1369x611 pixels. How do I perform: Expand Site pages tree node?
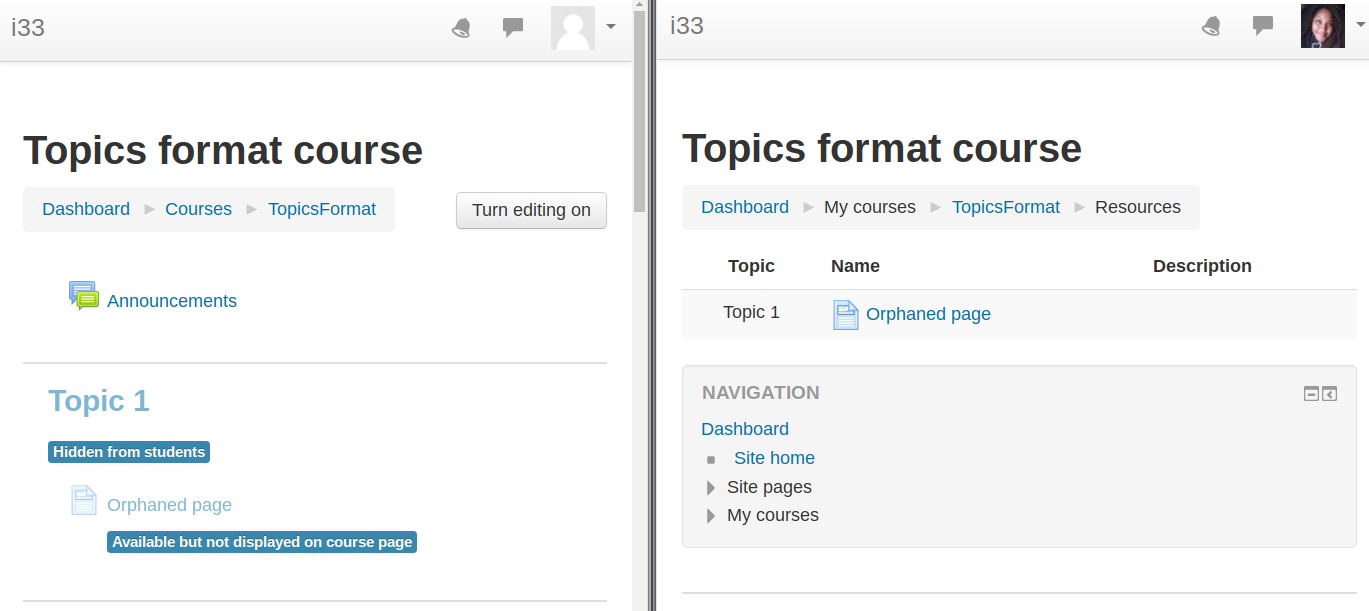(x=711, y=488)
